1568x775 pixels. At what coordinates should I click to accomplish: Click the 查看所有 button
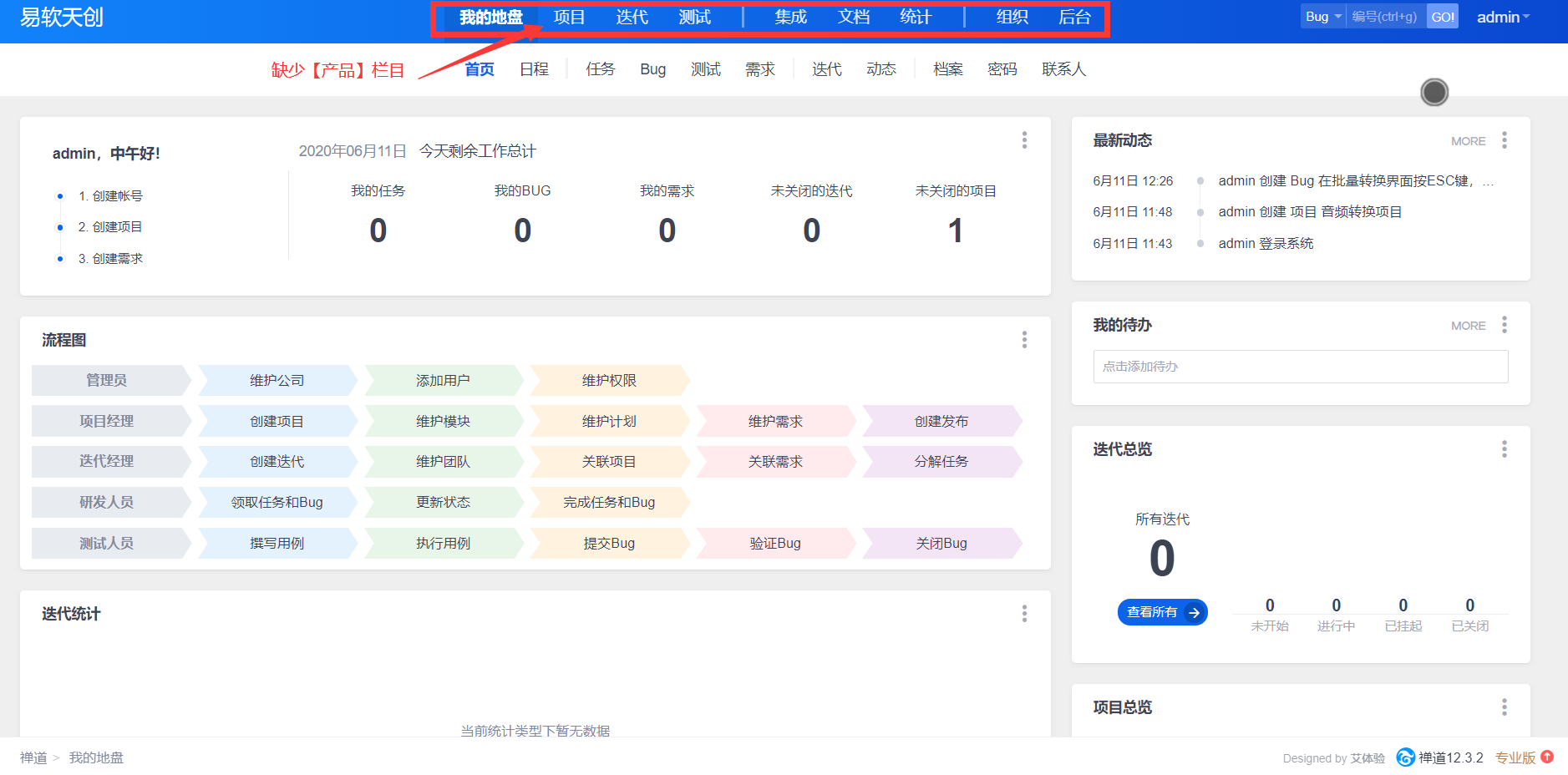1162,612
